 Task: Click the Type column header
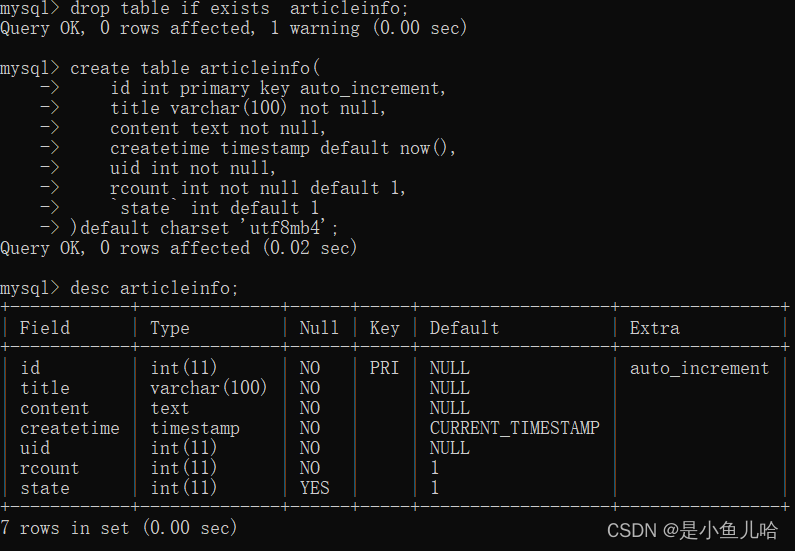[170, 328]
